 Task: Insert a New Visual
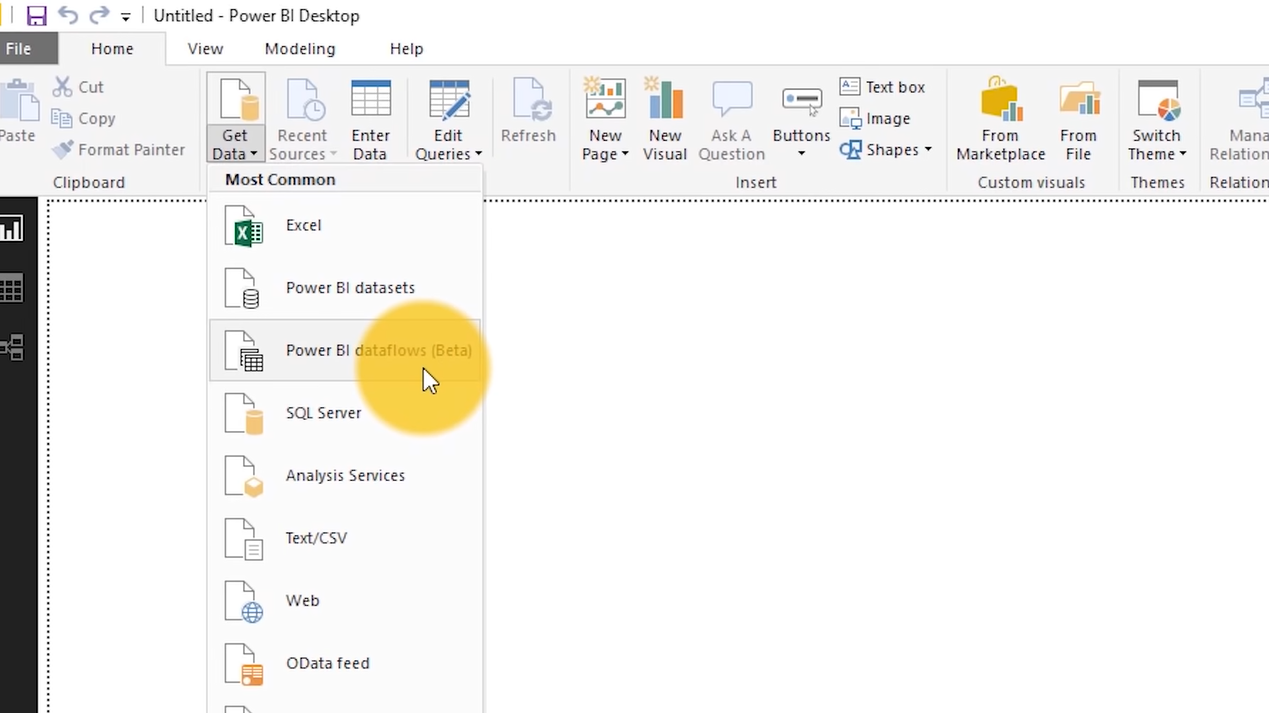click(x=665, y=118)
